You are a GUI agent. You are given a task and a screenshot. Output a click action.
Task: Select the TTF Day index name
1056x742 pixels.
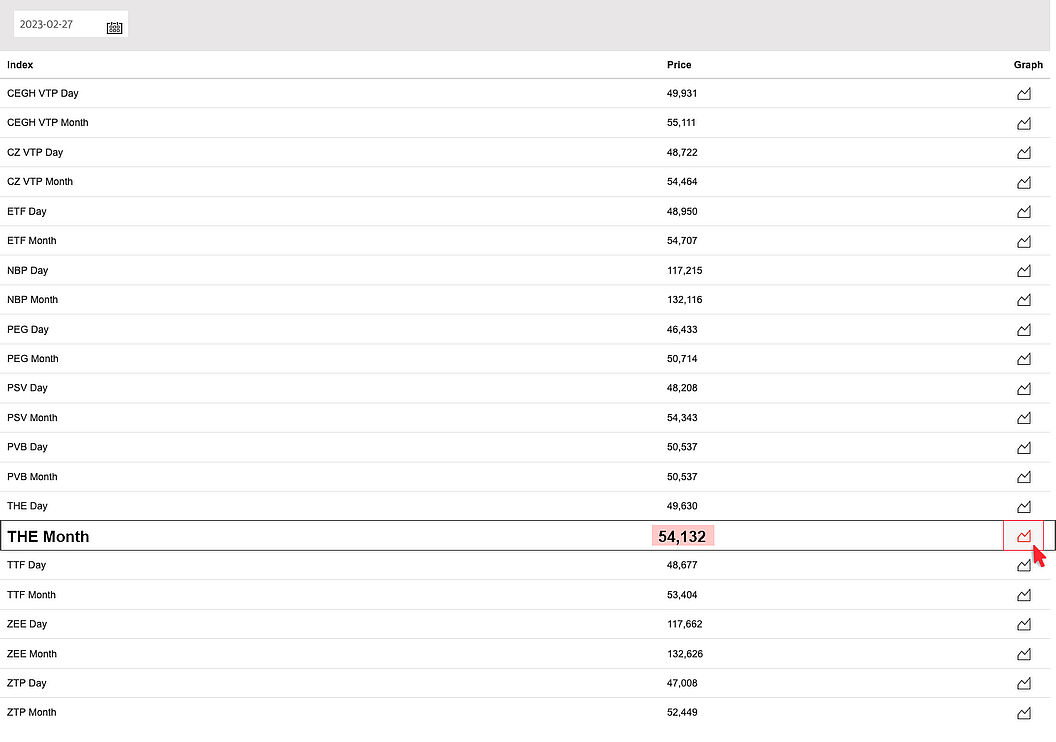click(27, 565)
